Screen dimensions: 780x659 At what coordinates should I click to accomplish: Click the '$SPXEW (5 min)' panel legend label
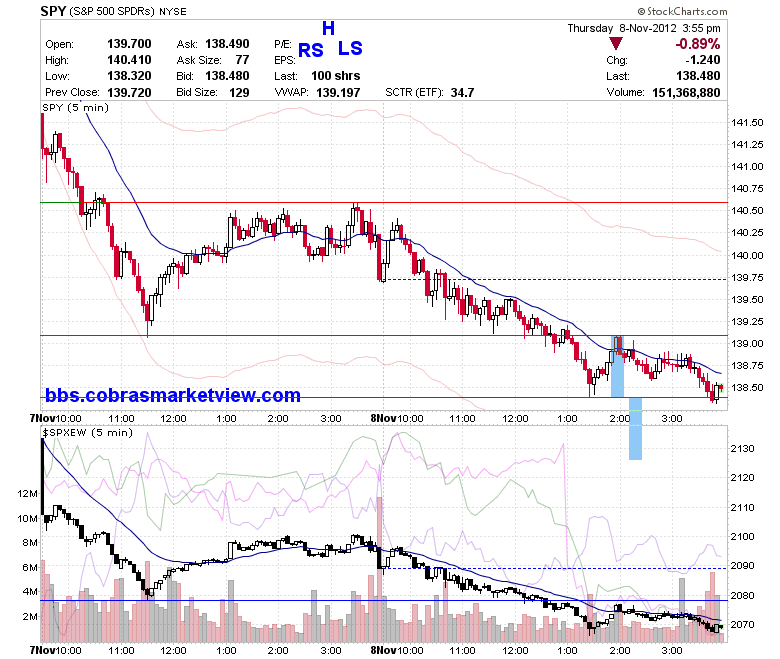point(88,432)
